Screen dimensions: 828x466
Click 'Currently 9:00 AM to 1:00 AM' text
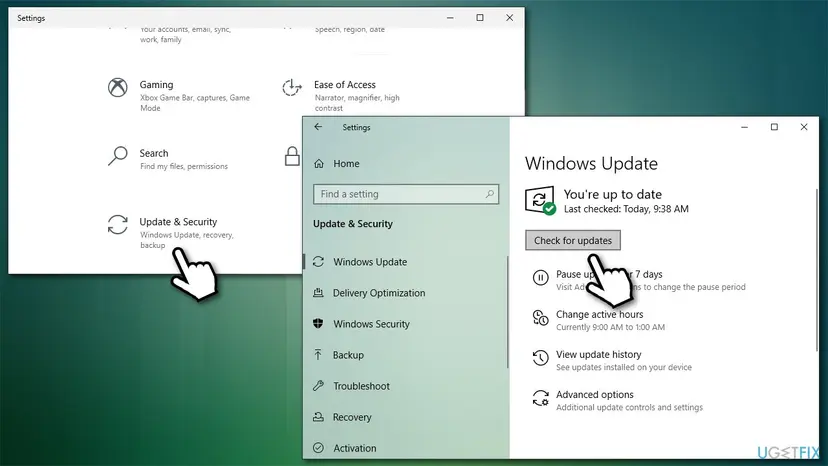[610, 328]
